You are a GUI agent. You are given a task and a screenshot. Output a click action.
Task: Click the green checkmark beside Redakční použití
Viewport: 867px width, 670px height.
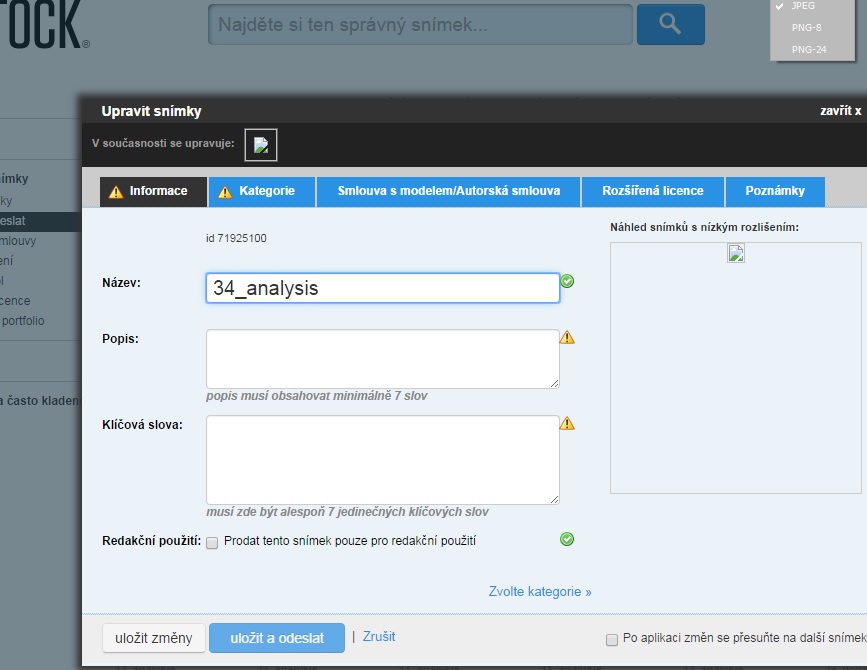pos(567,539)
